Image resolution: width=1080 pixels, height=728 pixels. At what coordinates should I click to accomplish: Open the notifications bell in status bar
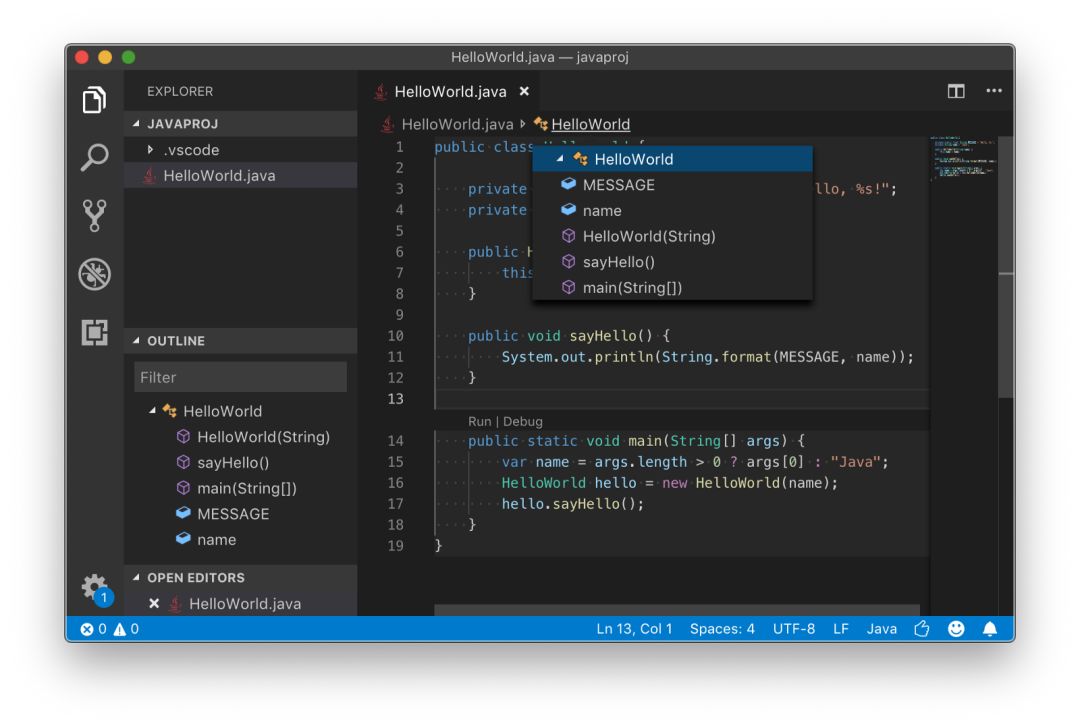[990, 629]
